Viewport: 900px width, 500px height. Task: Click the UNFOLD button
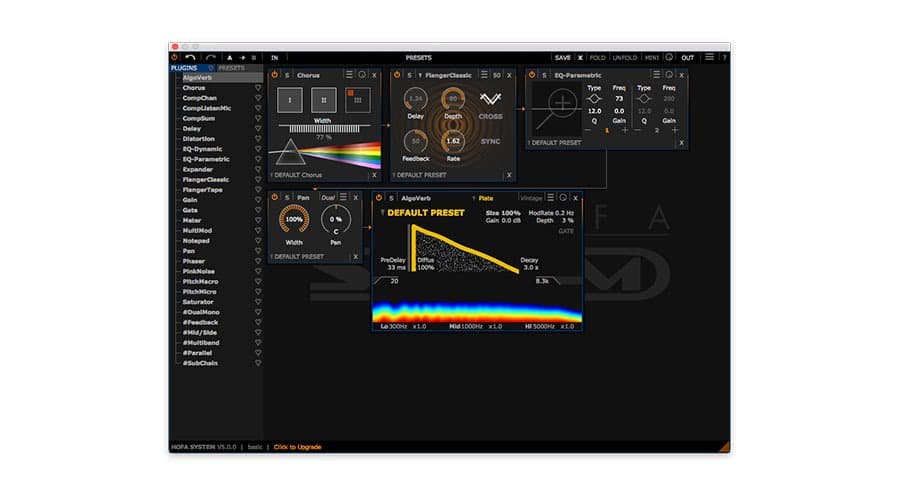coord(625,57)
